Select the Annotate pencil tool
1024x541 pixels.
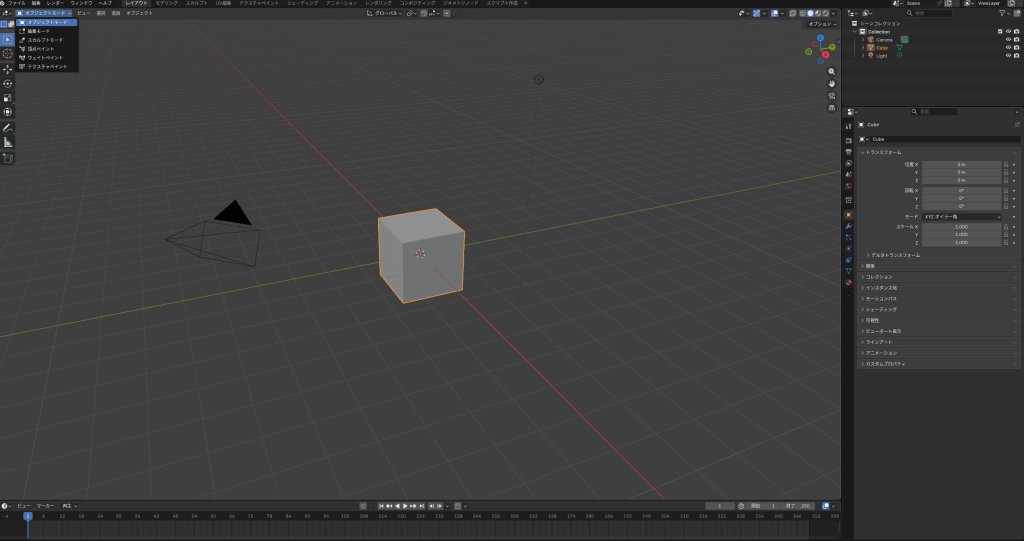(x=7, y=128)
